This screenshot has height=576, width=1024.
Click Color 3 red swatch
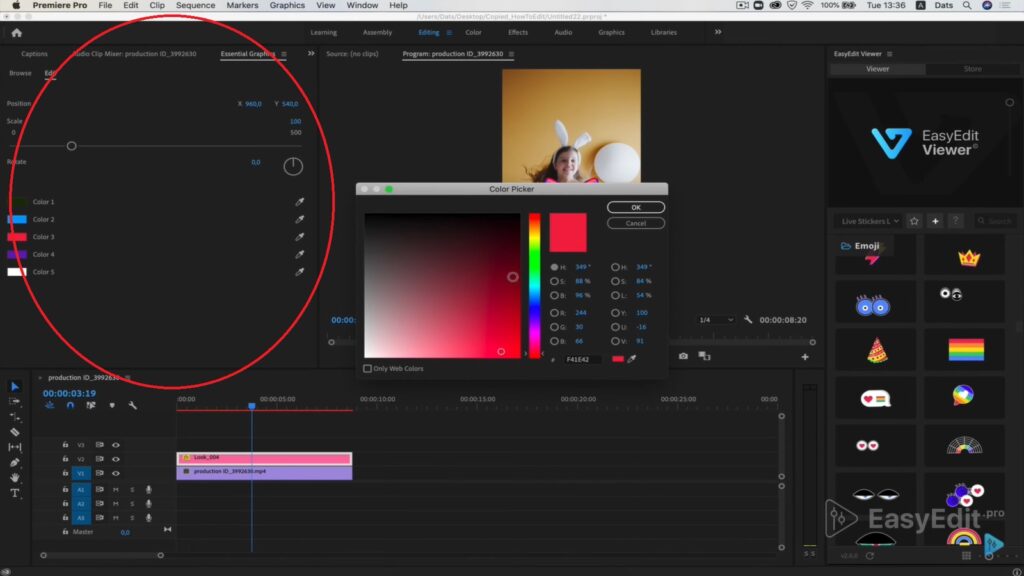click(17, 237)
